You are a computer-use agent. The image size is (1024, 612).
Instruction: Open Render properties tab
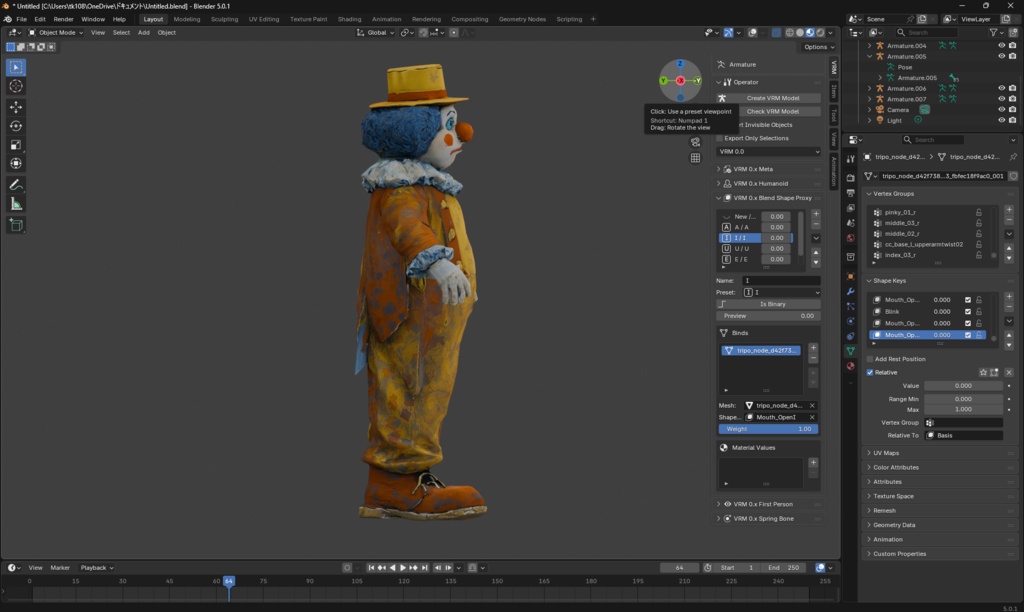850,178
